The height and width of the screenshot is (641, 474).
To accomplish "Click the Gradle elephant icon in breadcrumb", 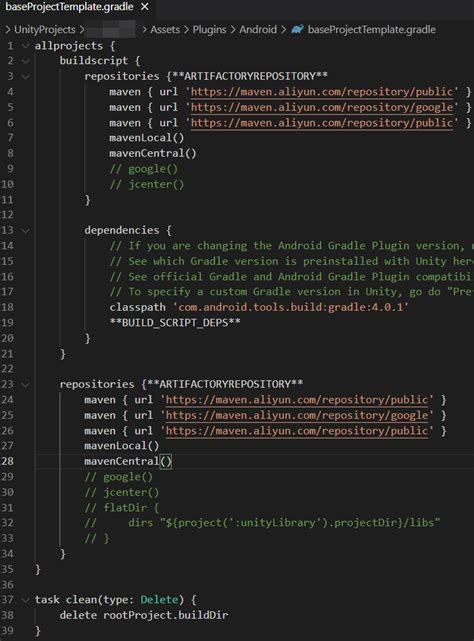I will pos(297,29).
